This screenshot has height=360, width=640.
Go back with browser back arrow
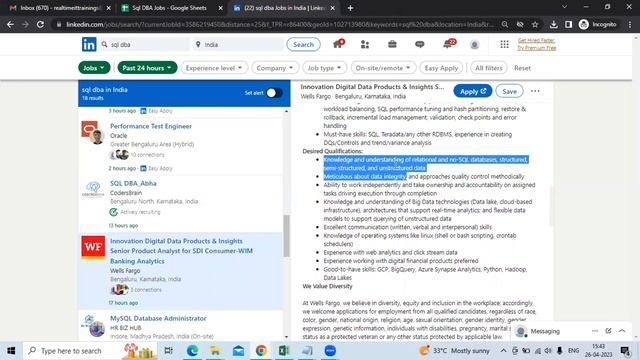[x=10, y=24]
